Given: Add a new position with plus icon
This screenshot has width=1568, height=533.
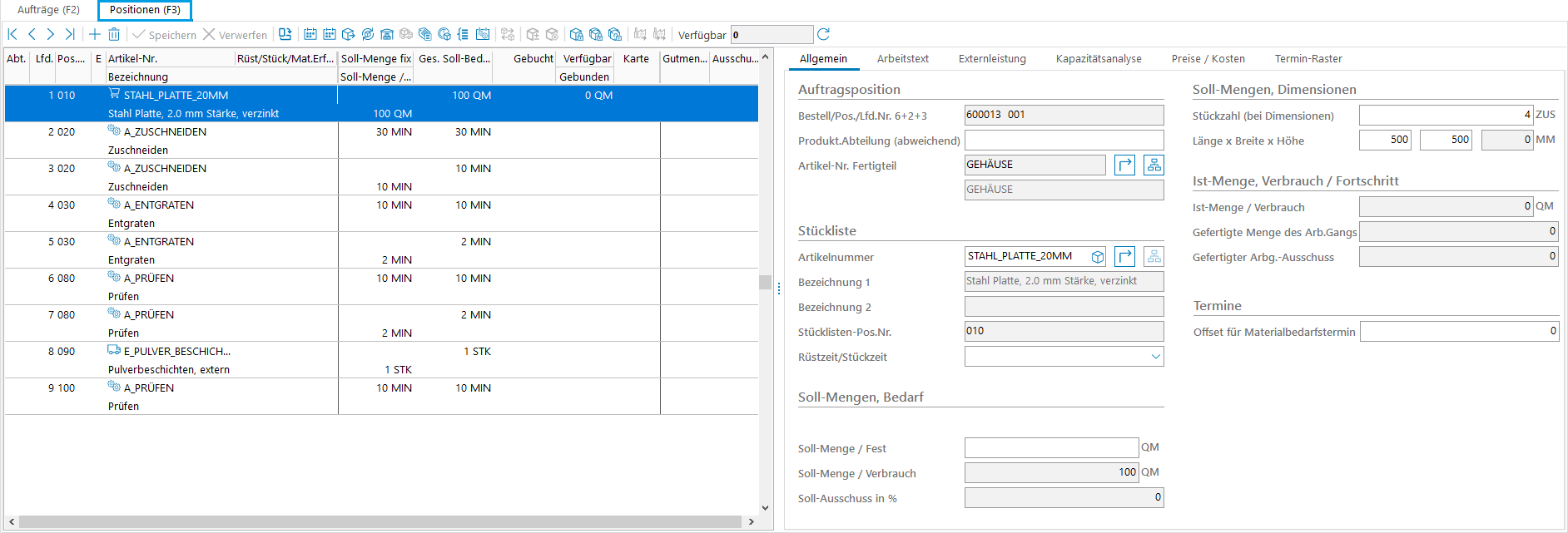Looking at the screenshot, I should (x=95, y=34).
